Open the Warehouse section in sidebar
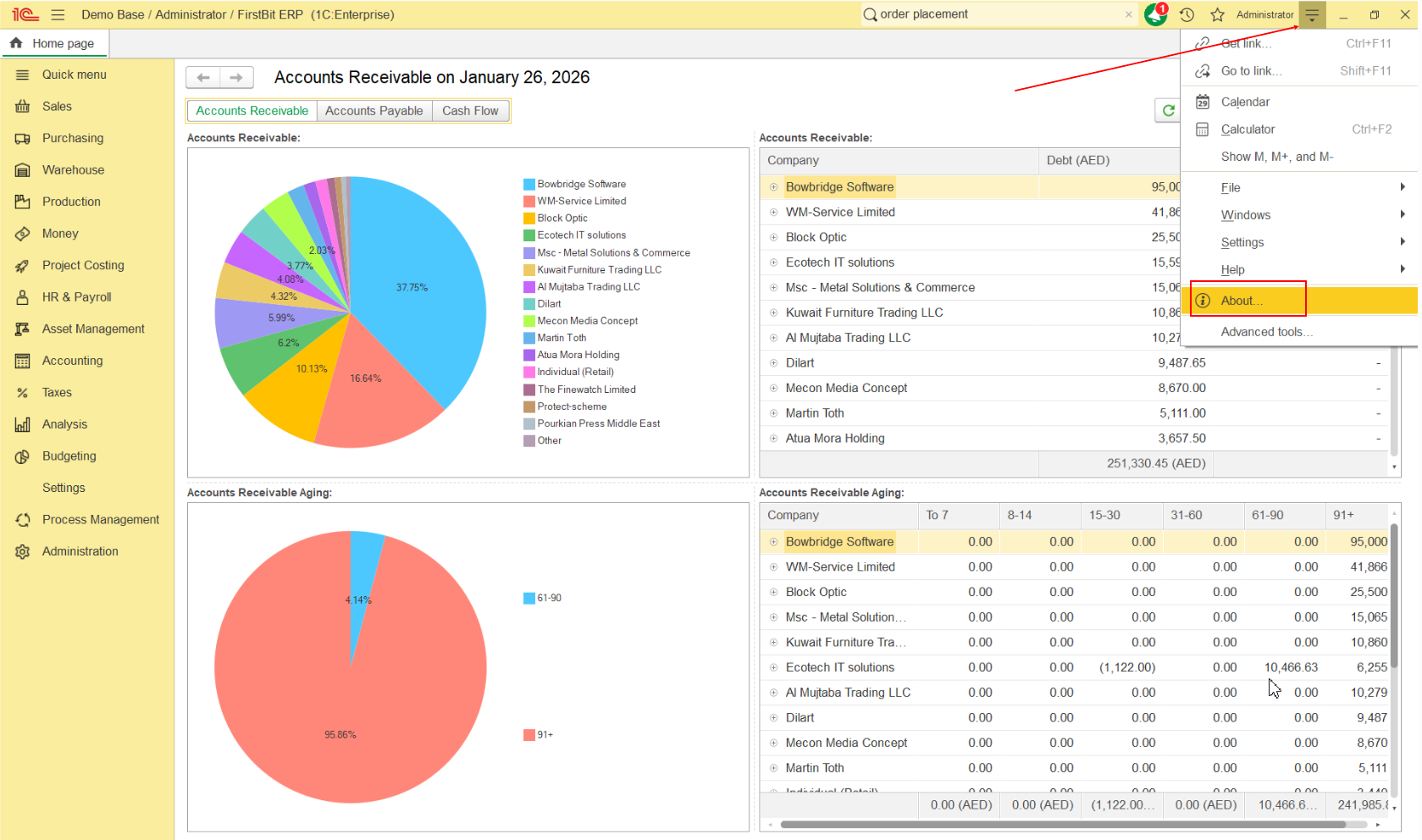1422x840 pixels. click(x=73, y=170)
